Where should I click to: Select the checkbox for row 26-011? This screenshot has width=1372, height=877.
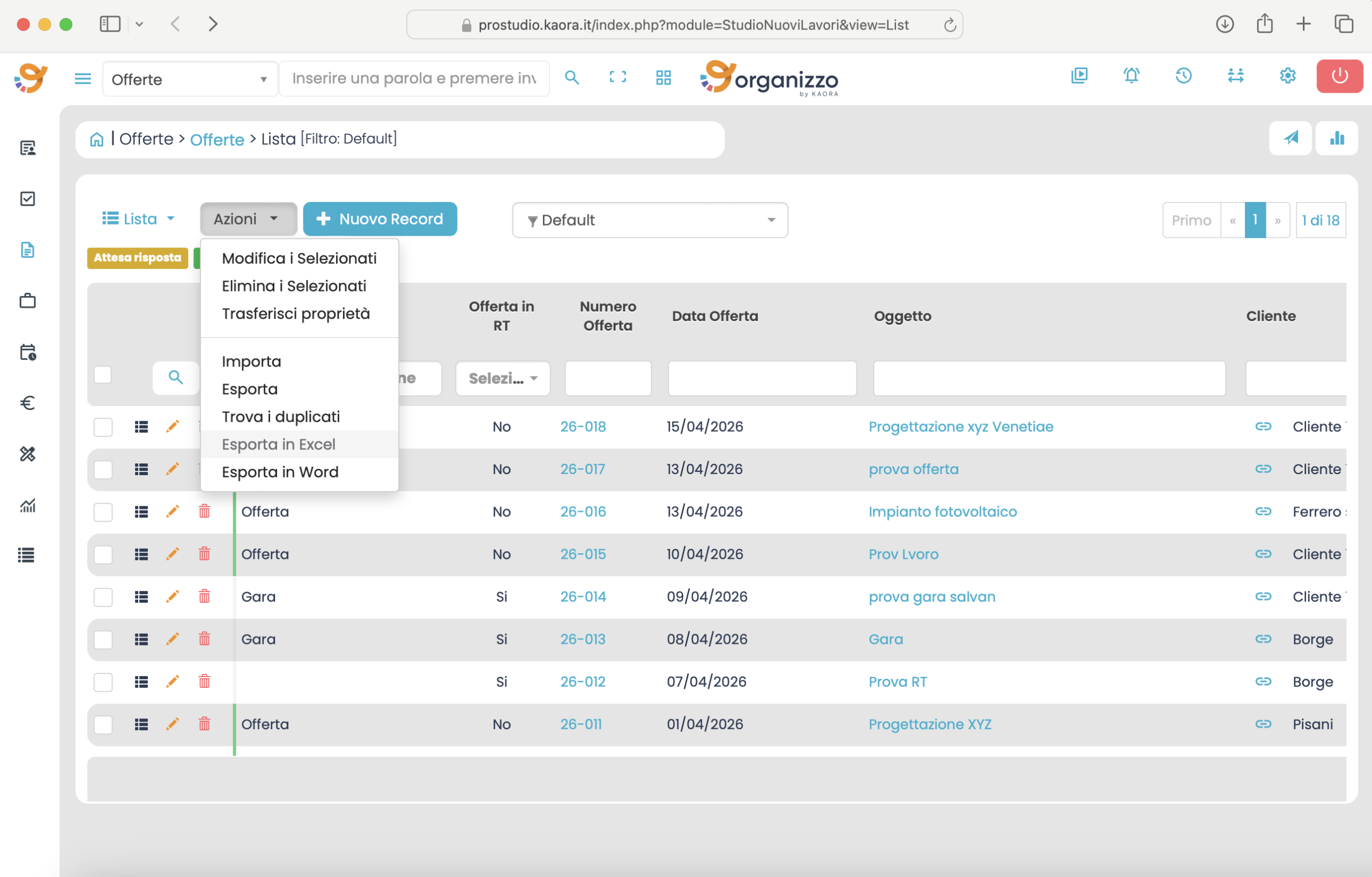(x=103, y=724)
